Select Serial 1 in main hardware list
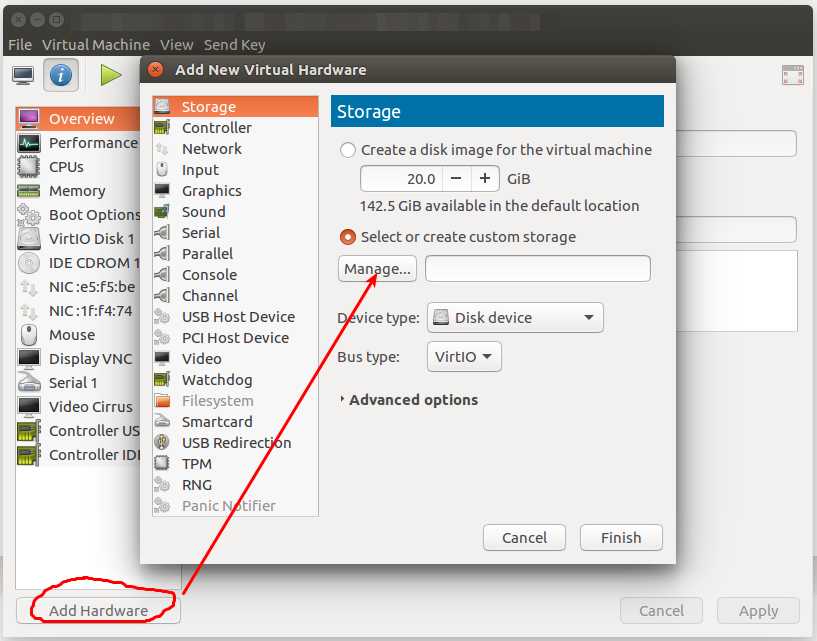The height and width of the screenshot is (641, 817). [x=78, y=383]
